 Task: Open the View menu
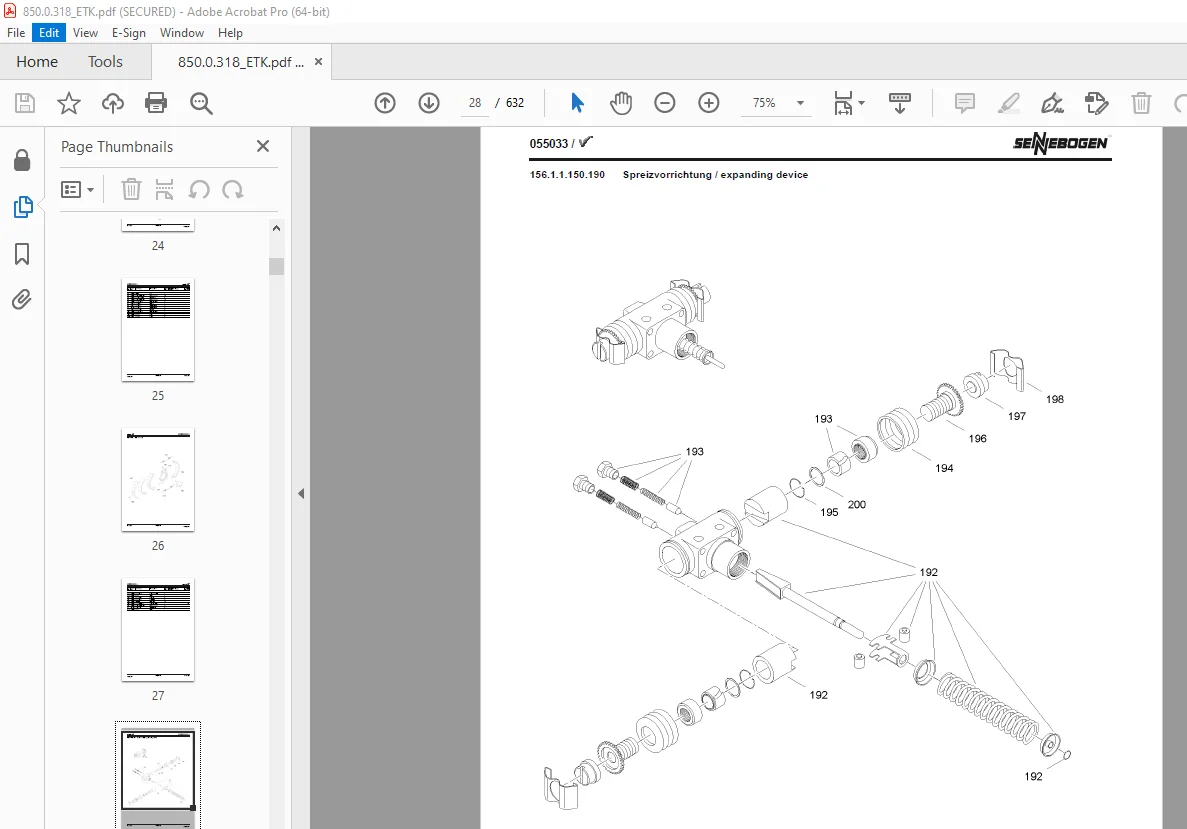coord(86,33)
